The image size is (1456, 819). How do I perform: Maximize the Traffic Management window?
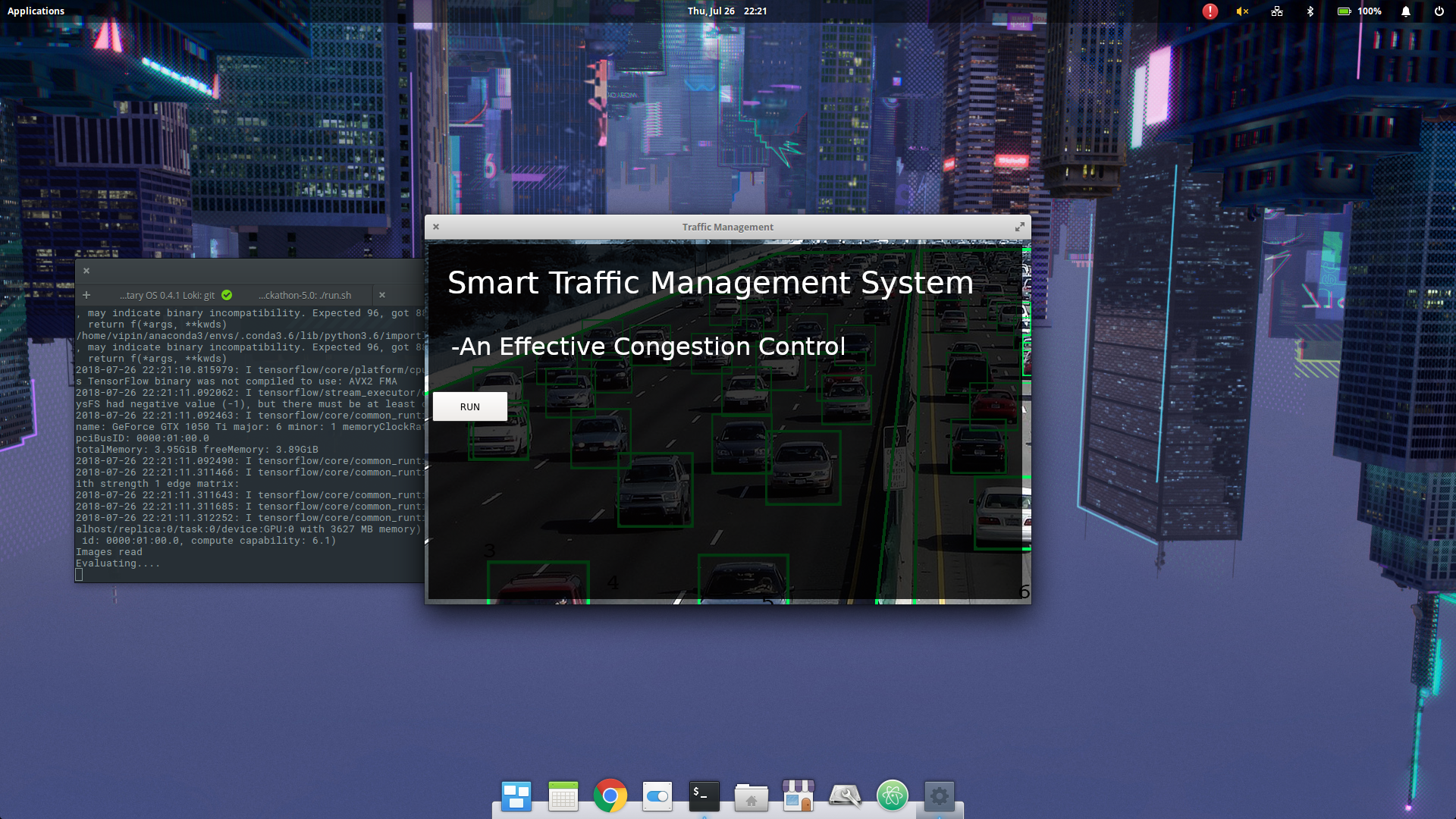(x=1020, y=227)
